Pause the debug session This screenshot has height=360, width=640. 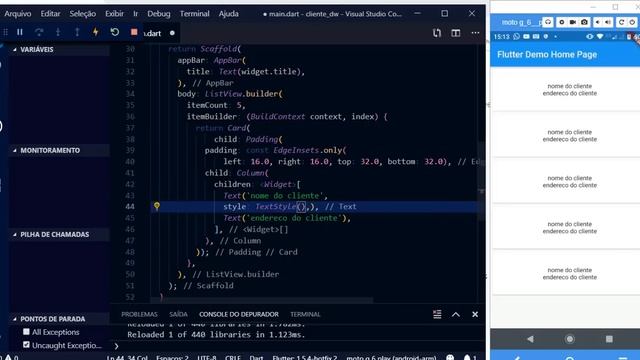tap(20, 32)
